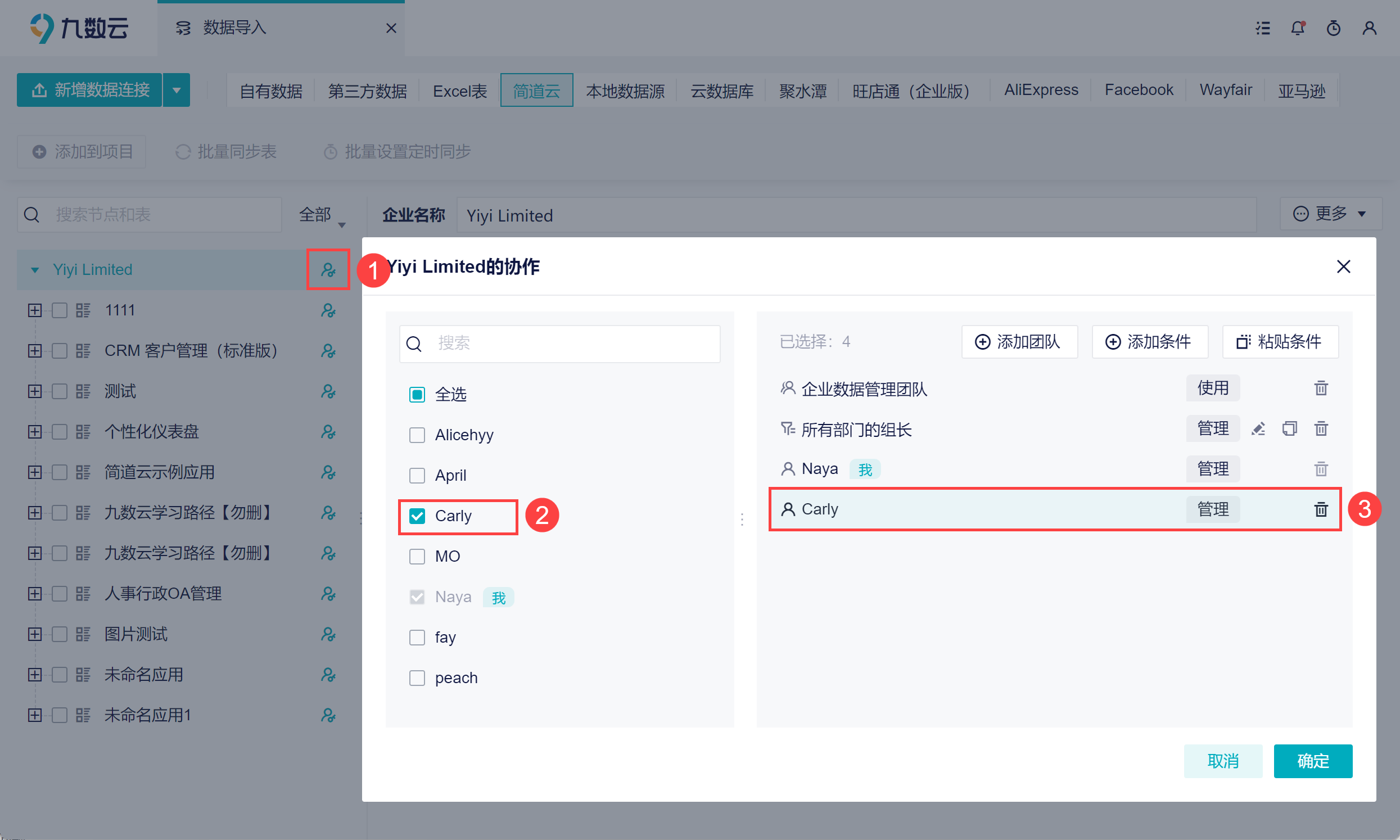This screenshot has height=840, width=1400.
Task: Check the April member checkbox
Action: tap(417, 476)
